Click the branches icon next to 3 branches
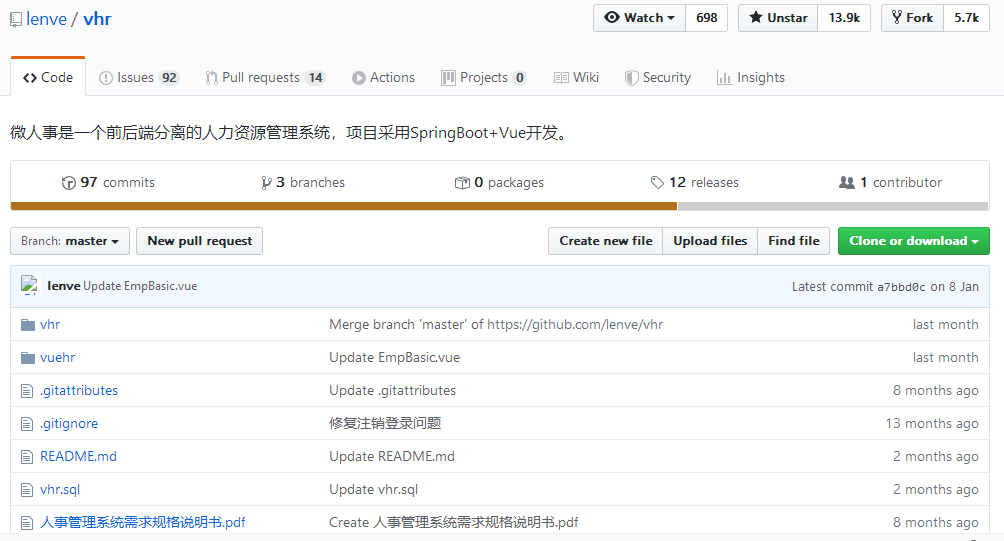 (266, 183)
